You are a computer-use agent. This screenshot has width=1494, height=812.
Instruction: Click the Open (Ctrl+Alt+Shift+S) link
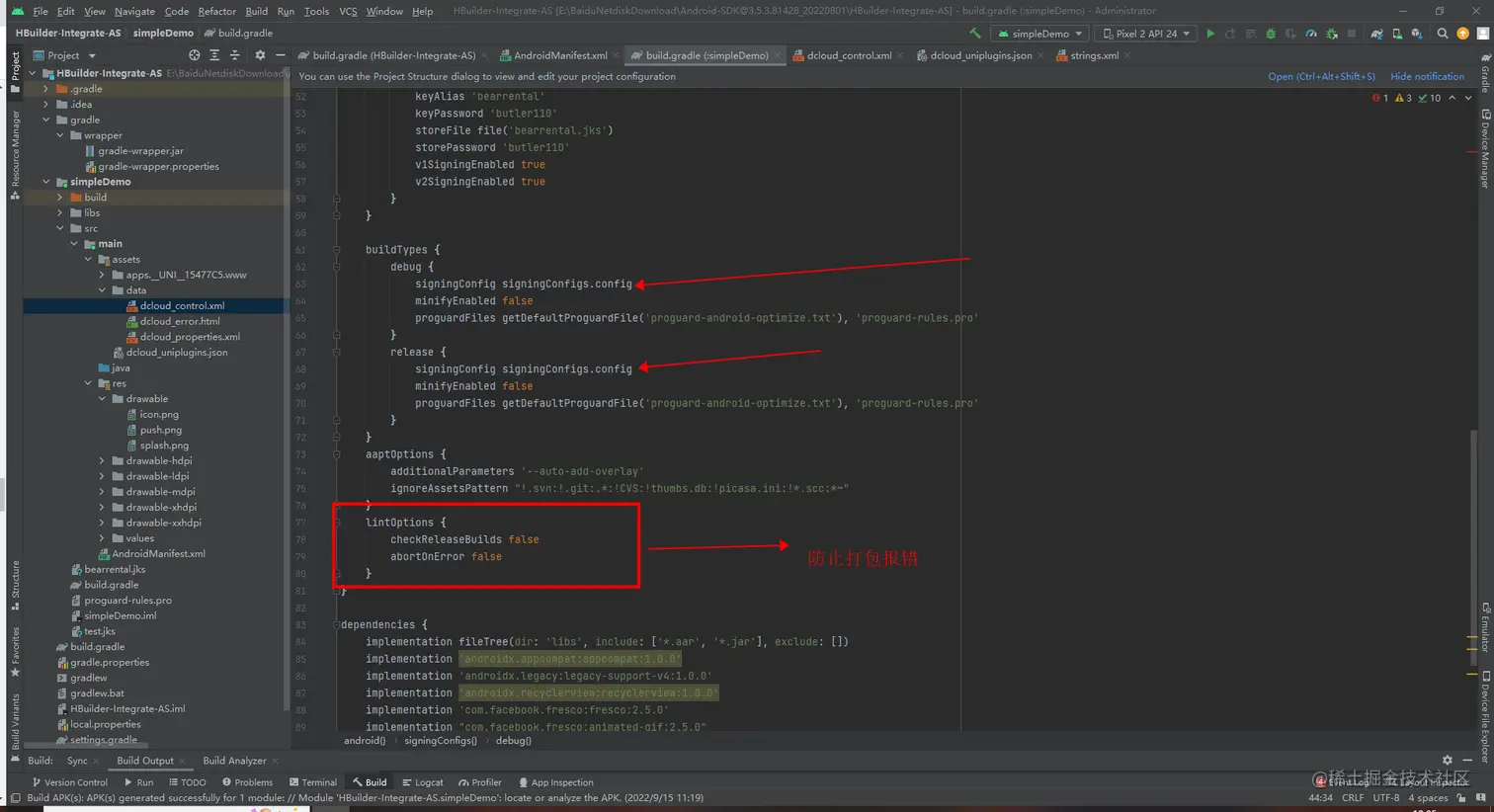tap(1321, 77)
